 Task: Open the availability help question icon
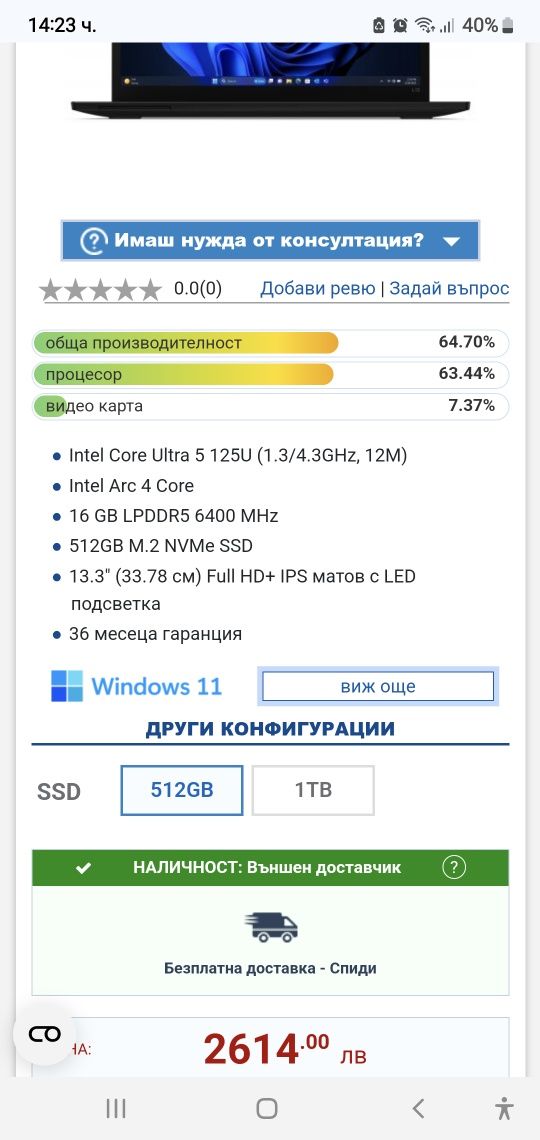coord(454,867)
